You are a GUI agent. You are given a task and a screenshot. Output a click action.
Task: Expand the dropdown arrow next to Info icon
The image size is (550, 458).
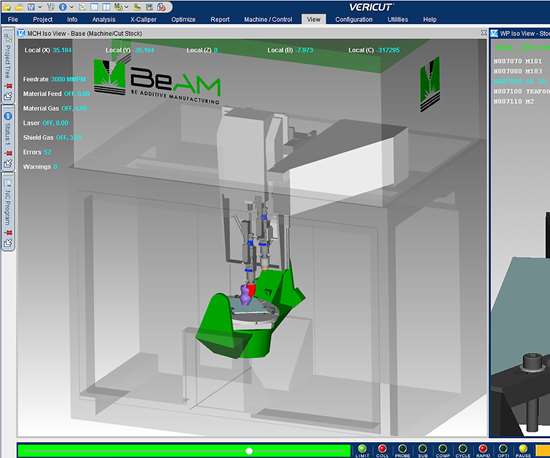[72, 7]
